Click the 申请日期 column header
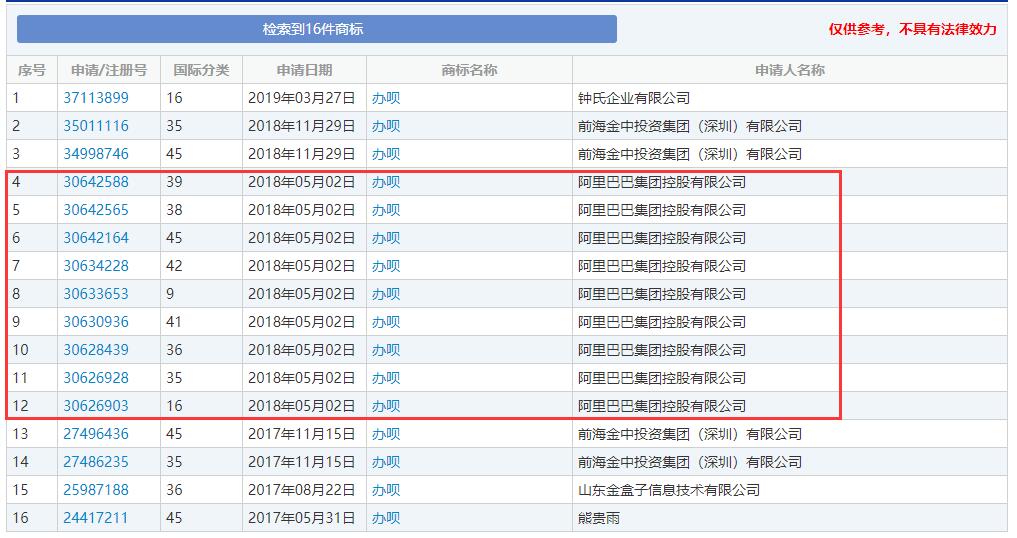Viewport: 1017px width, 538px height. pos(304,70)
